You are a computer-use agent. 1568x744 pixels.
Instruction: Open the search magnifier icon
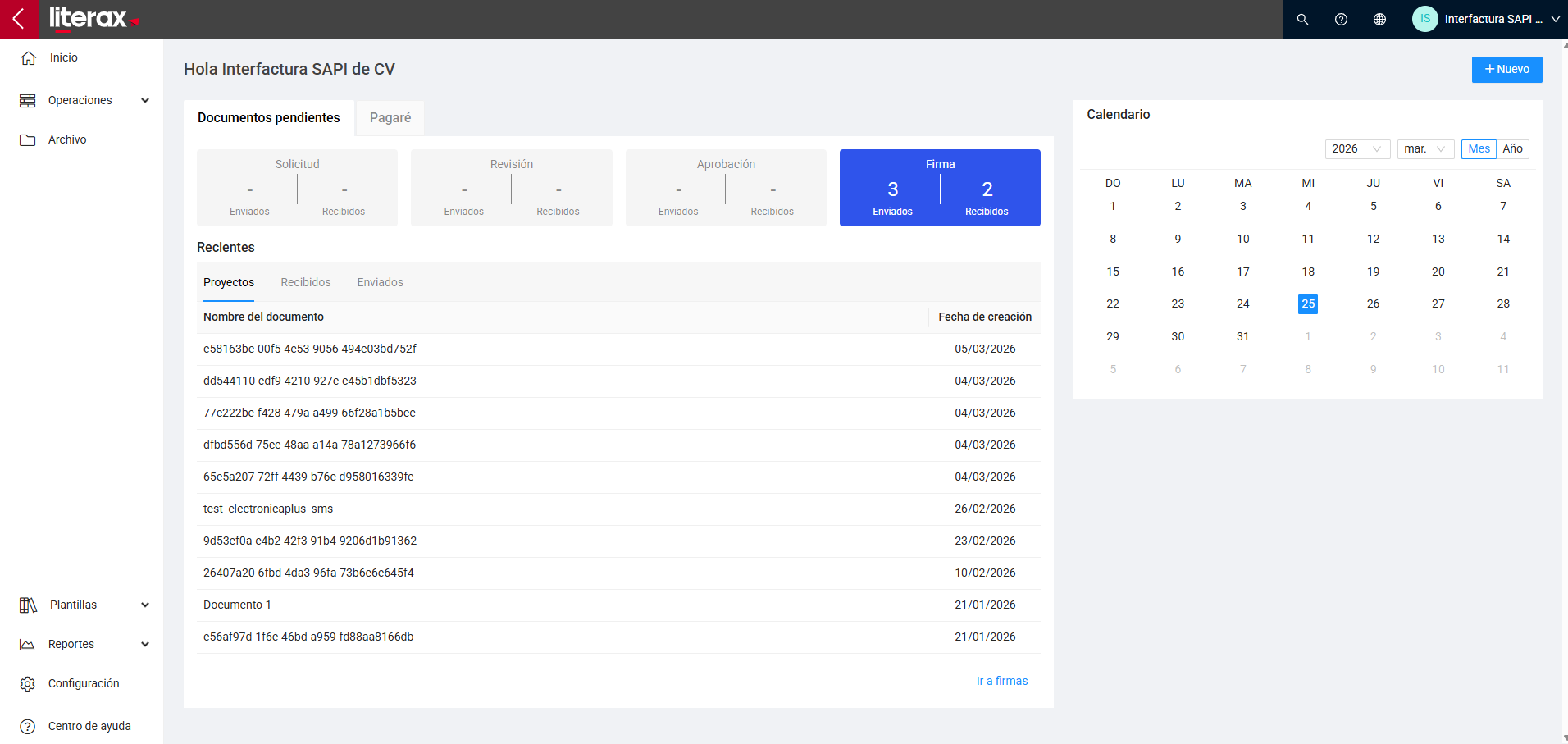[x=1302, y=19]
